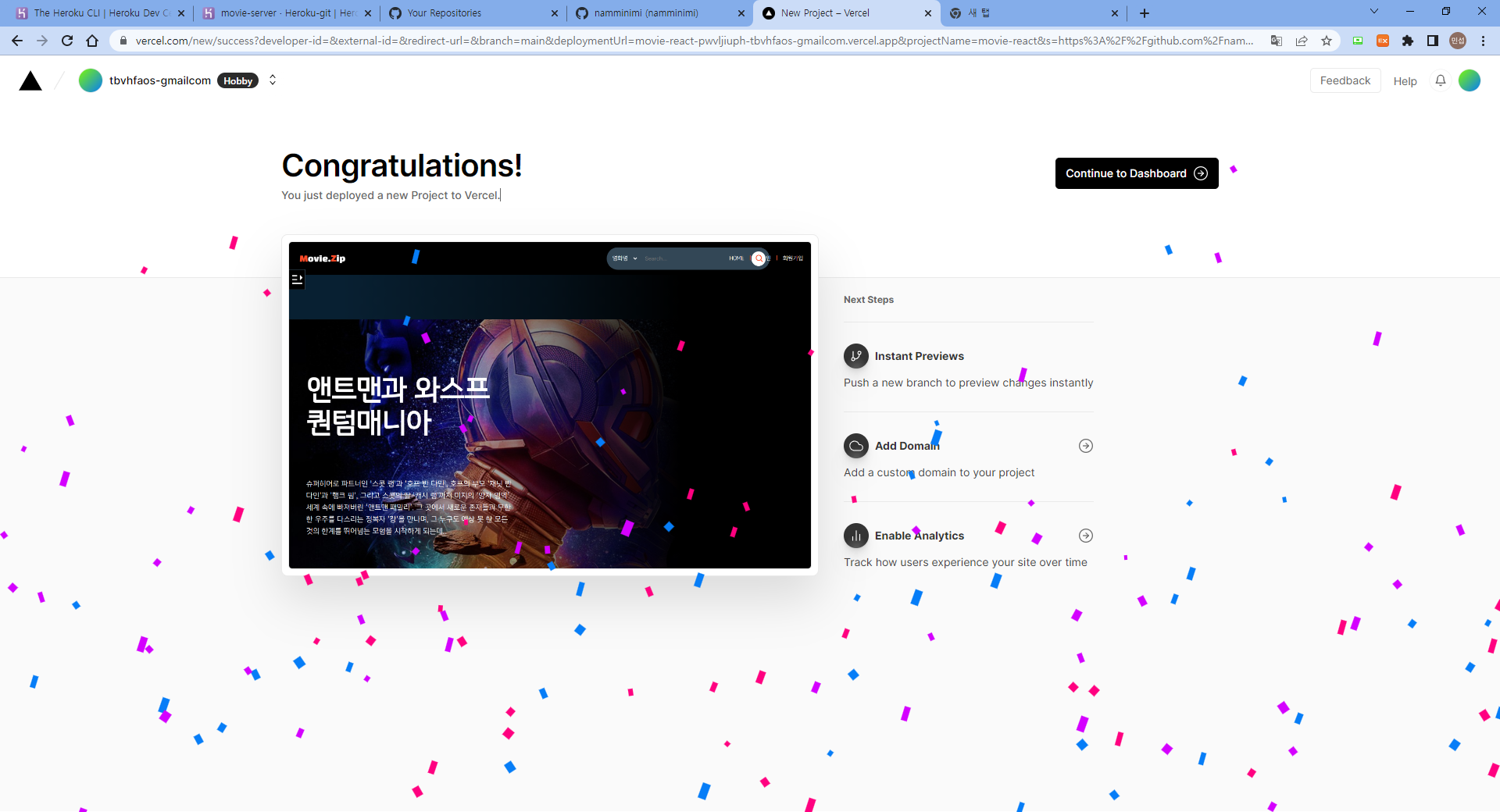Click the Add Domain cloud icon
1500x812 pixels.
856,446
